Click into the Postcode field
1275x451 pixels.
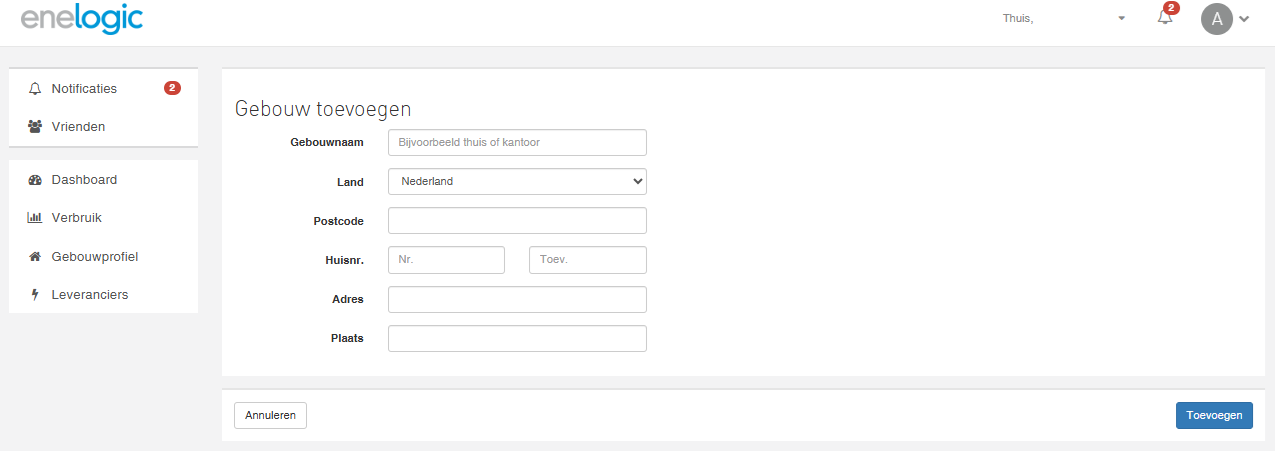click(517, 220)
